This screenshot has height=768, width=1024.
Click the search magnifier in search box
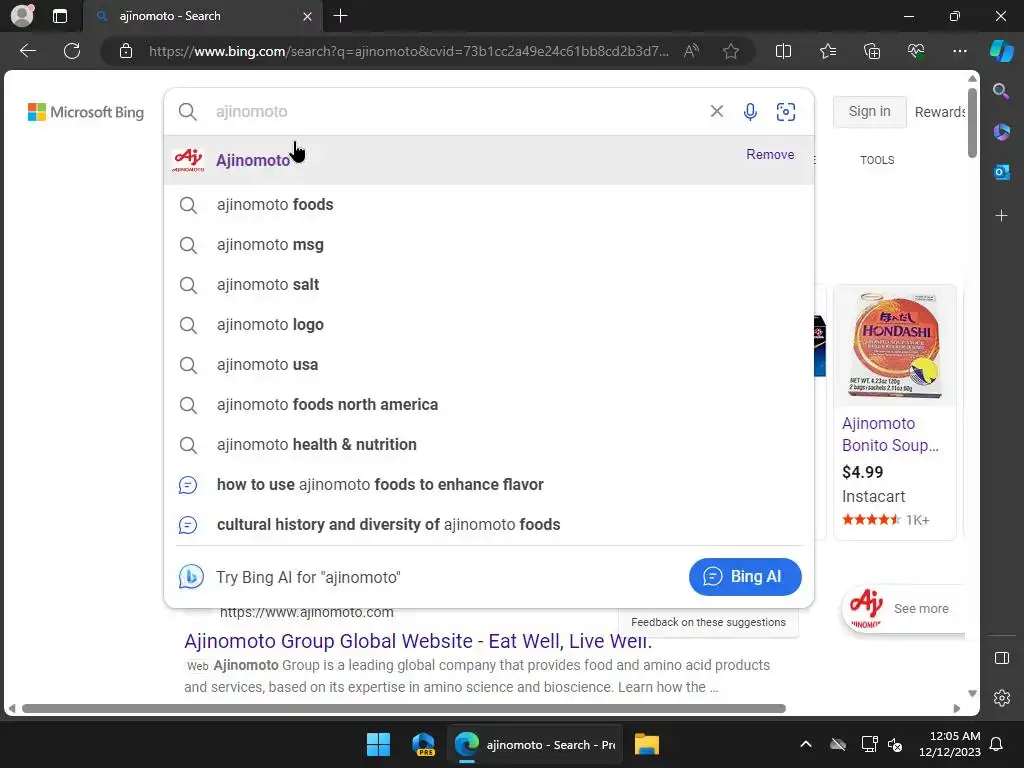tap(187, 112)
